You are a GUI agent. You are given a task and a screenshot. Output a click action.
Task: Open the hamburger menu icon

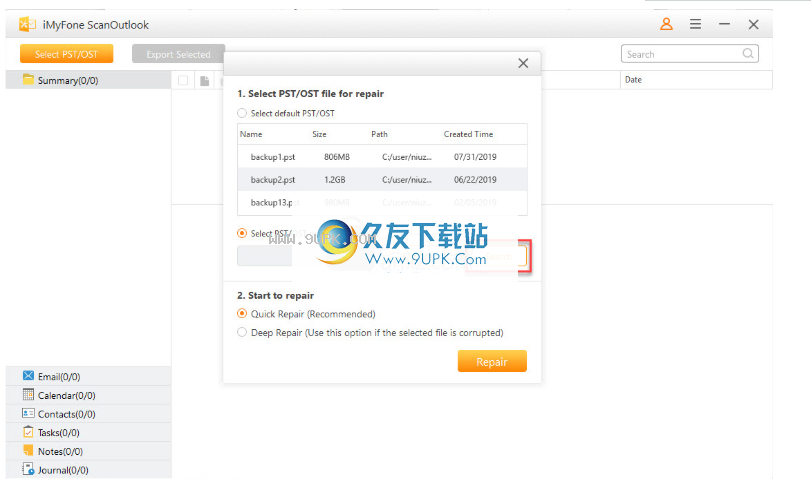pos(695,24)
